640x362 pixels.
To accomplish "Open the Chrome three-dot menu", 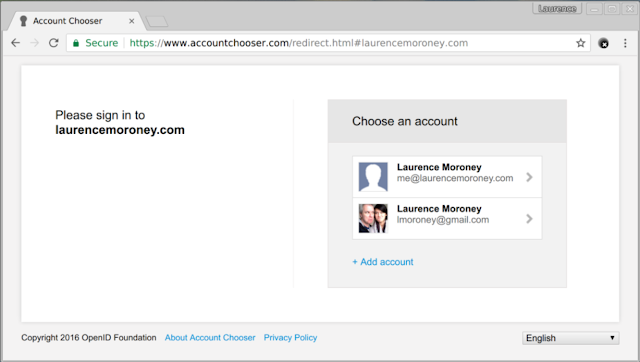I will pos(625,43).
